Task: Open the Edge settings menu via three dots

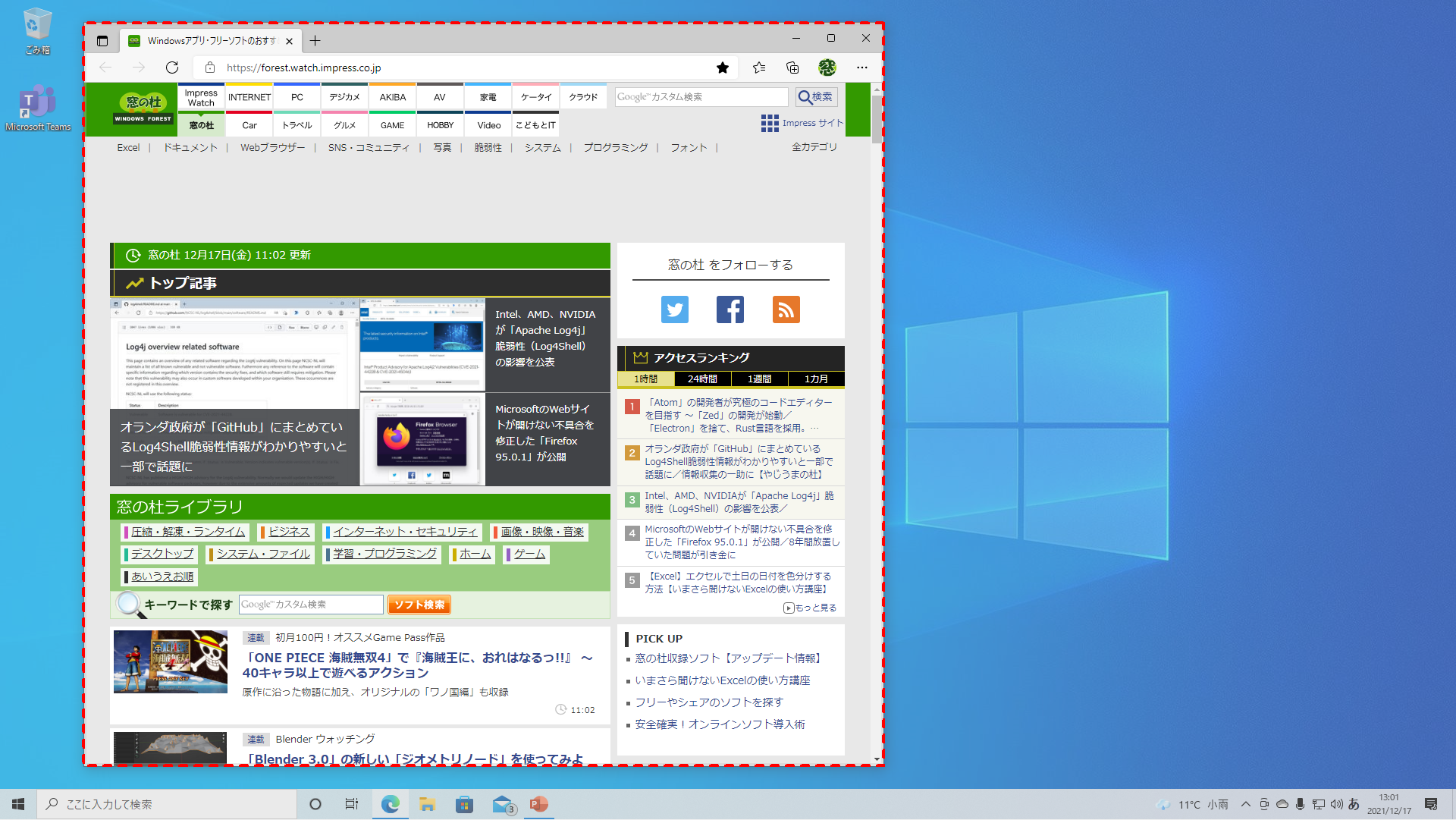Action: (x=861, y=68)
